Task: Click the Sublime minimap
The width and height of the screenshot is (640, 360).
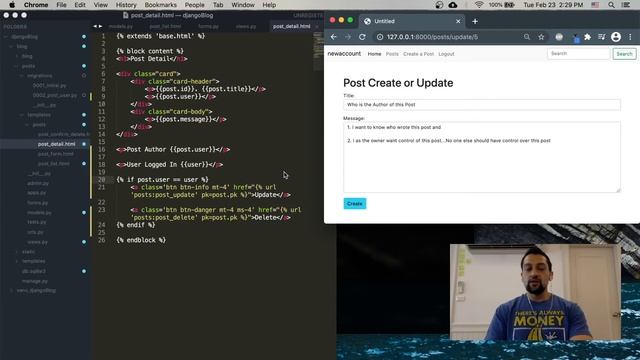Action: click(318, 51)
